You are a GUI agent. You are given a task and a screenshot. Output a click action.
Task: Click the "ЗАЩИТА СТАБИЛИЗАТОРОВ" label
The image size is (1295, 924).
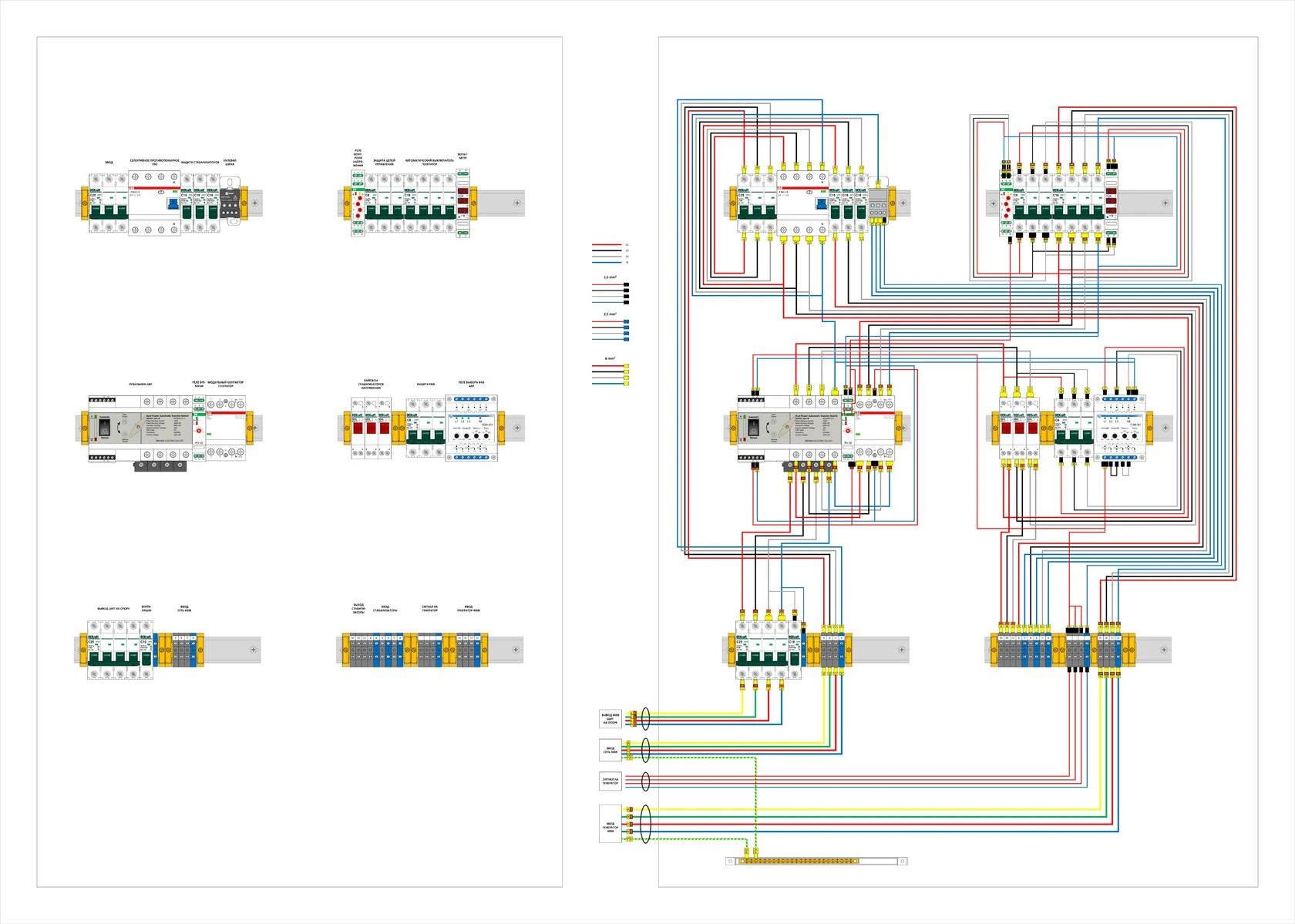(x=200, y=163)
